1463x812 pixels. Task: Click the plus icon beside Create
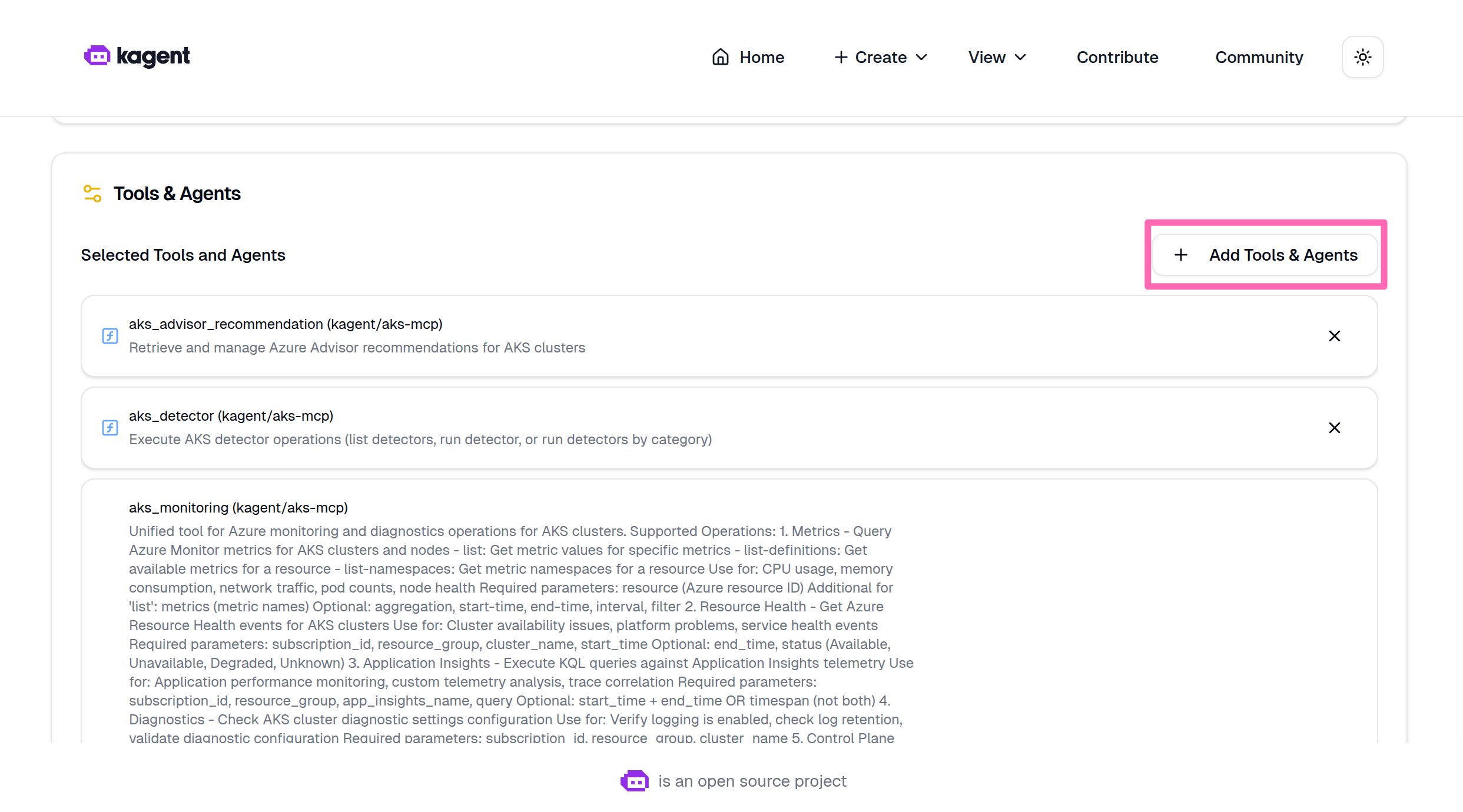click(x=841, y=57)
